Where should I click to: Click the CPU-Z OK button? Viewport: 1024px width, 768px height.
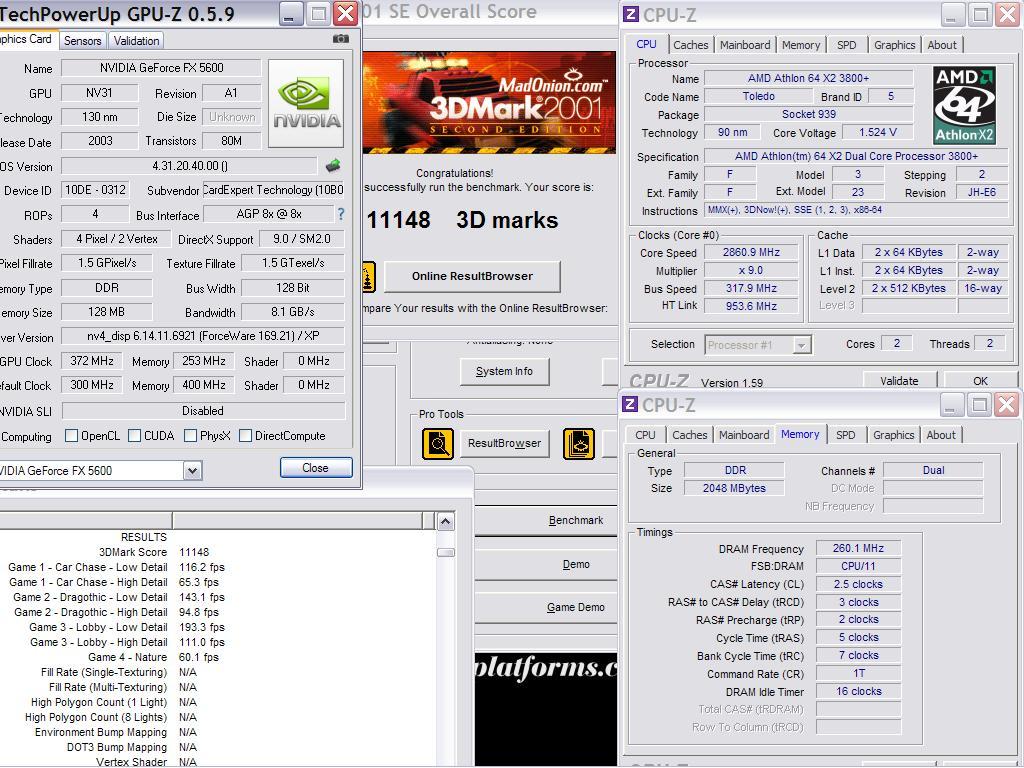[x=980, y=380]
